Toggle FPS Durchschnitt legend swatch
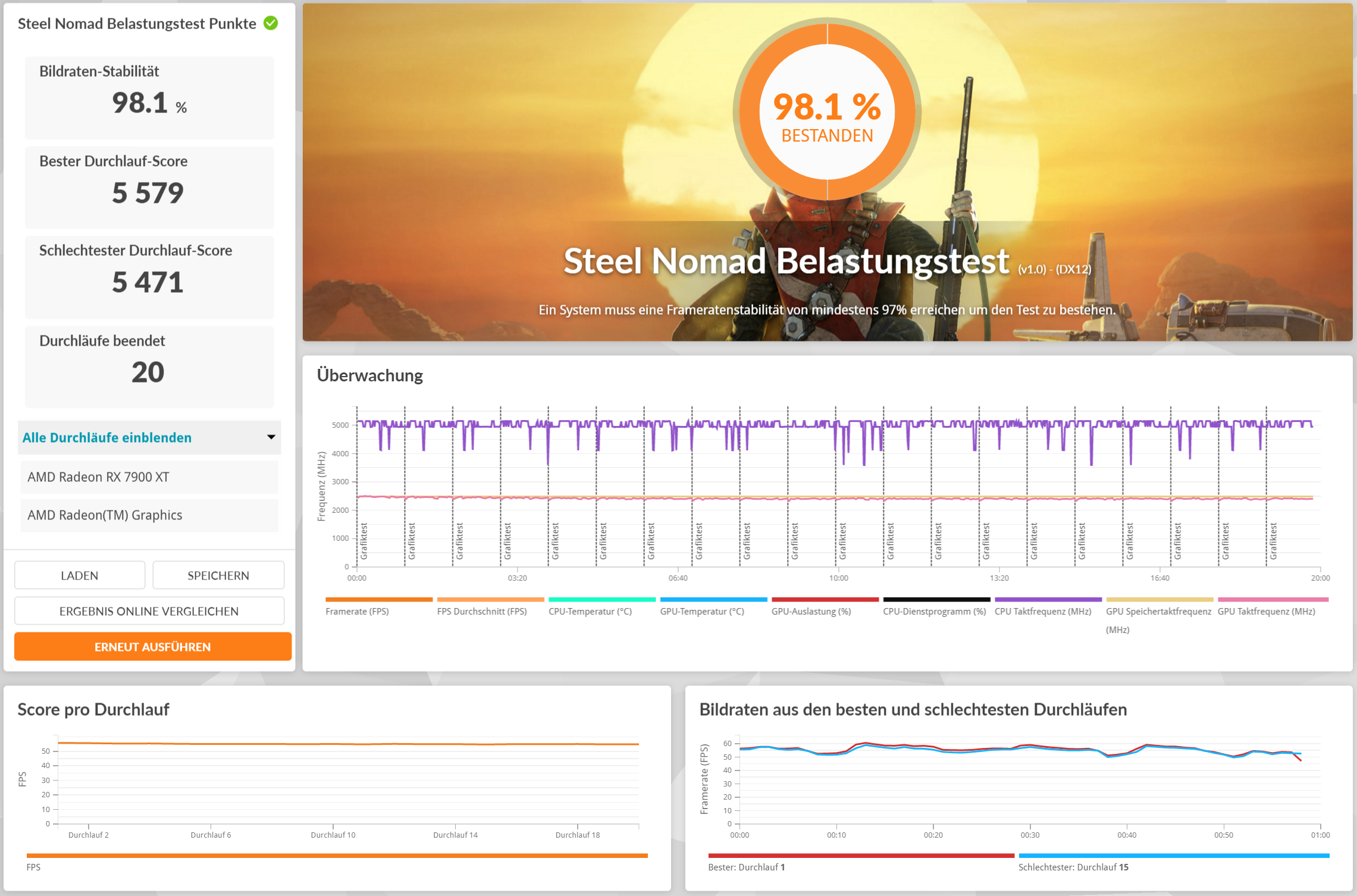 pyautogui.click(x=490, y=600)
